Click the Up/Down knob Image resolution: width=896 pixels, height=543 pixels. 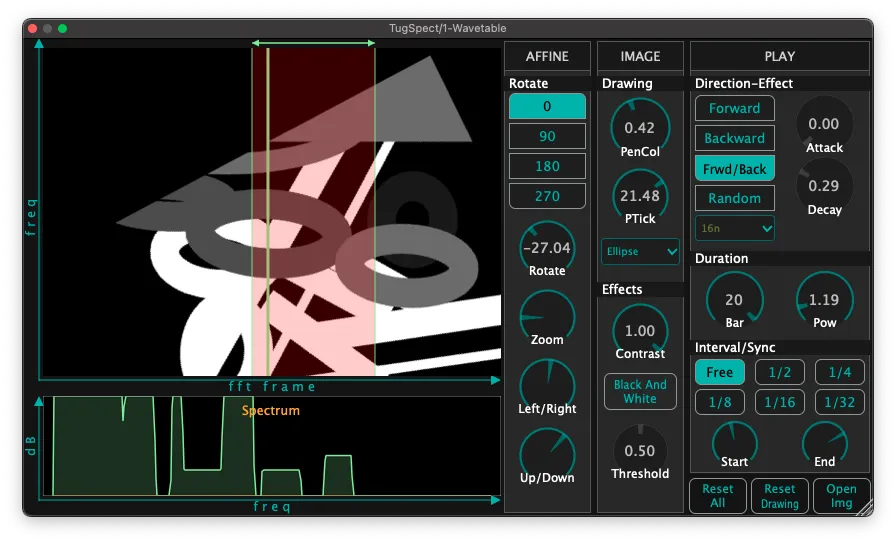tap(547, 455)
